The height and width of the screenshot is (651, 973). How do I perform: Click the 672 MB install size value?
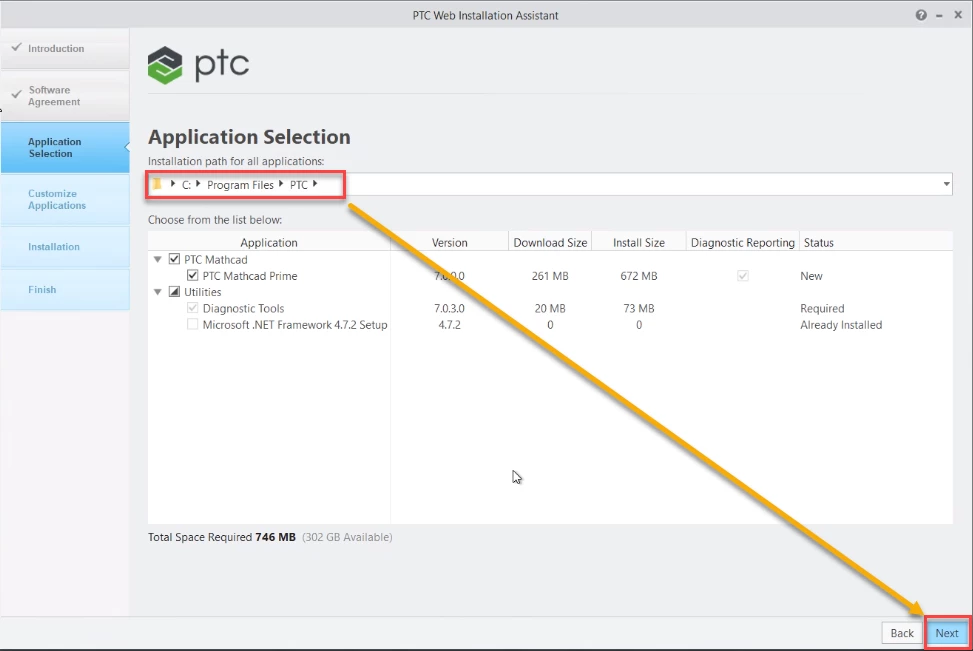[639, 276]
